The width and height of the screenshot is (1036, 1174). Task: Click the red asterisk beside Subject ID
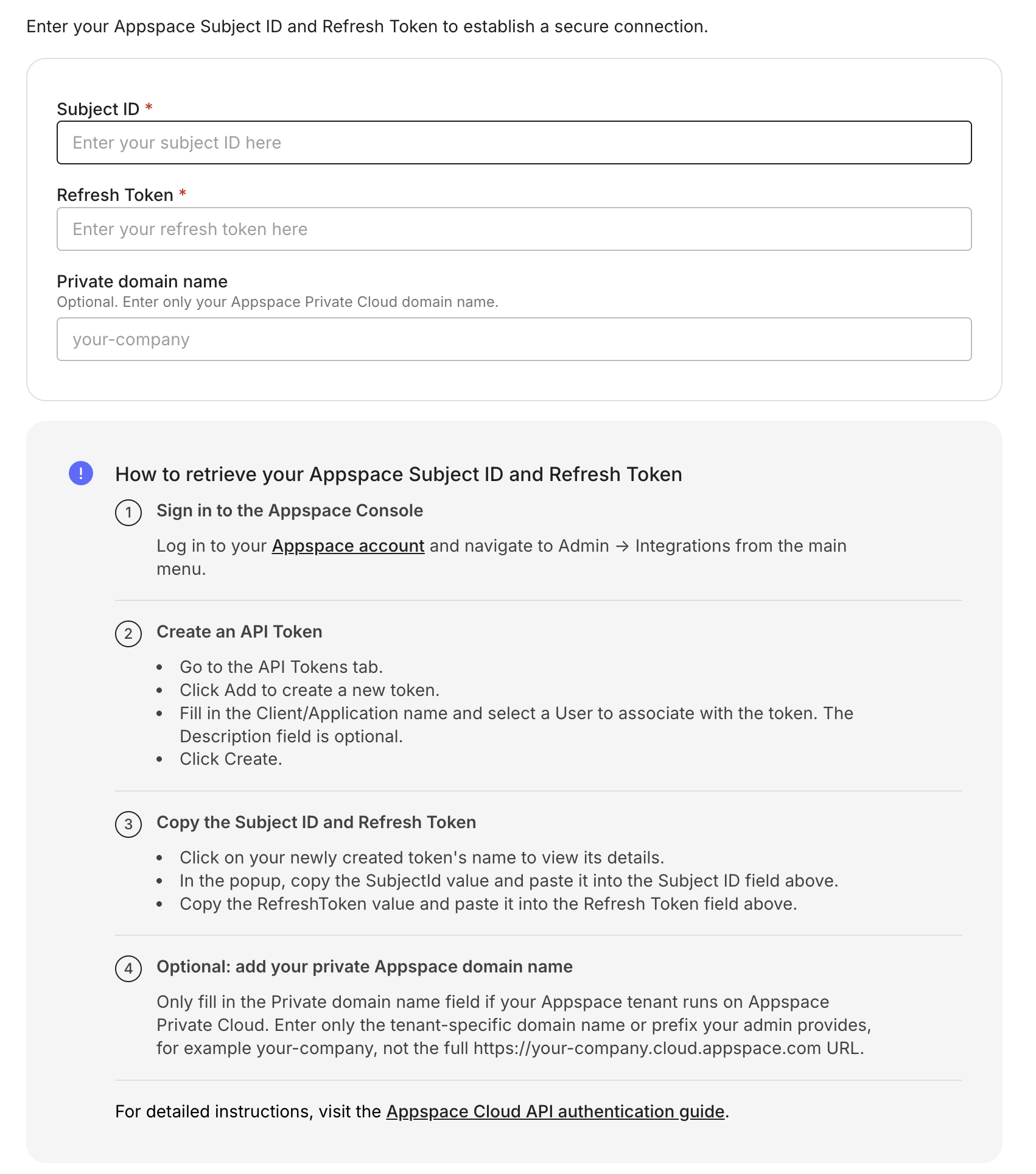point(148,109)
